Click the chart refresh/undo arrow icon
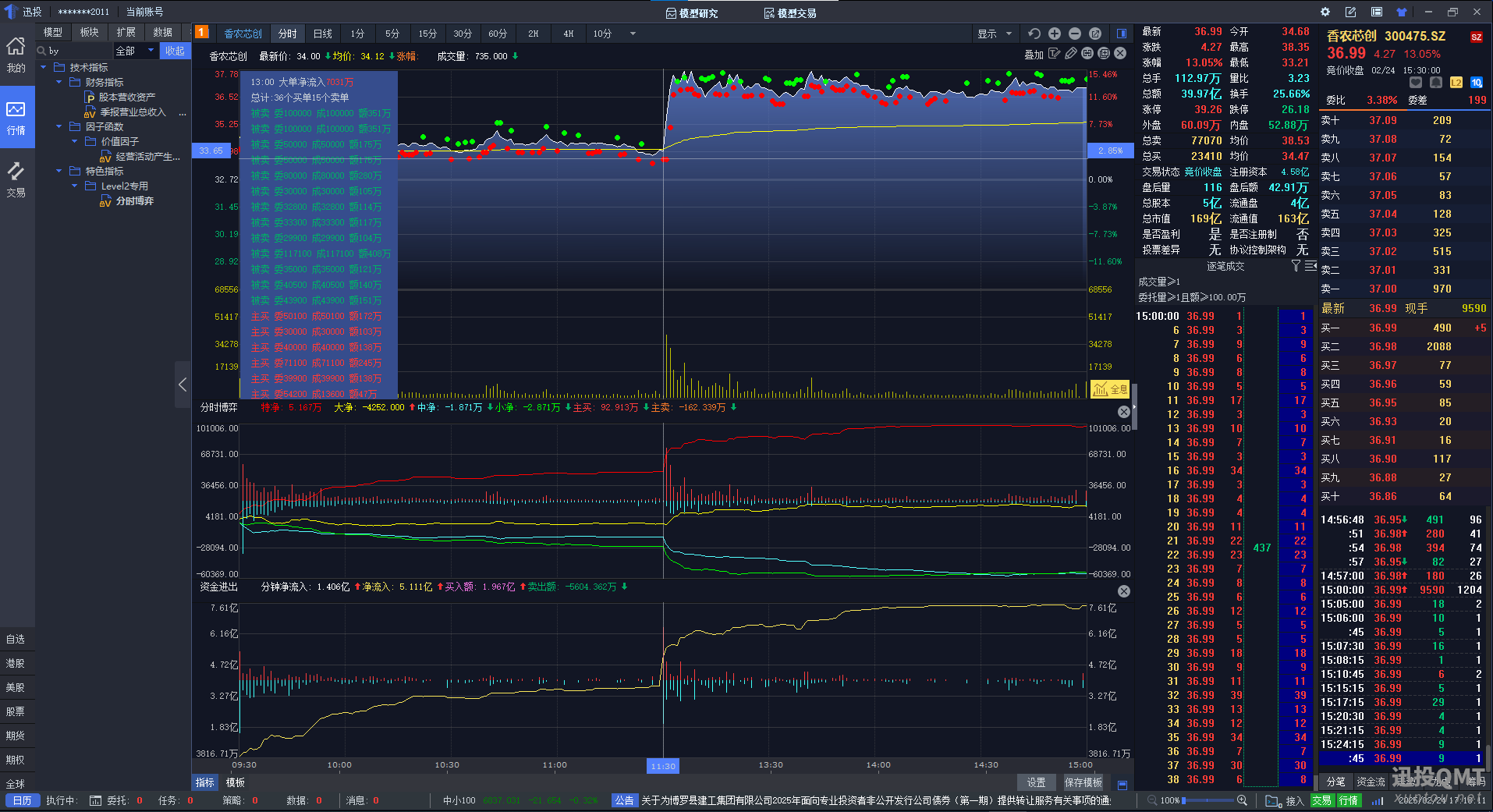This screenshot has width=1493, height=812. pos(1034,34)
